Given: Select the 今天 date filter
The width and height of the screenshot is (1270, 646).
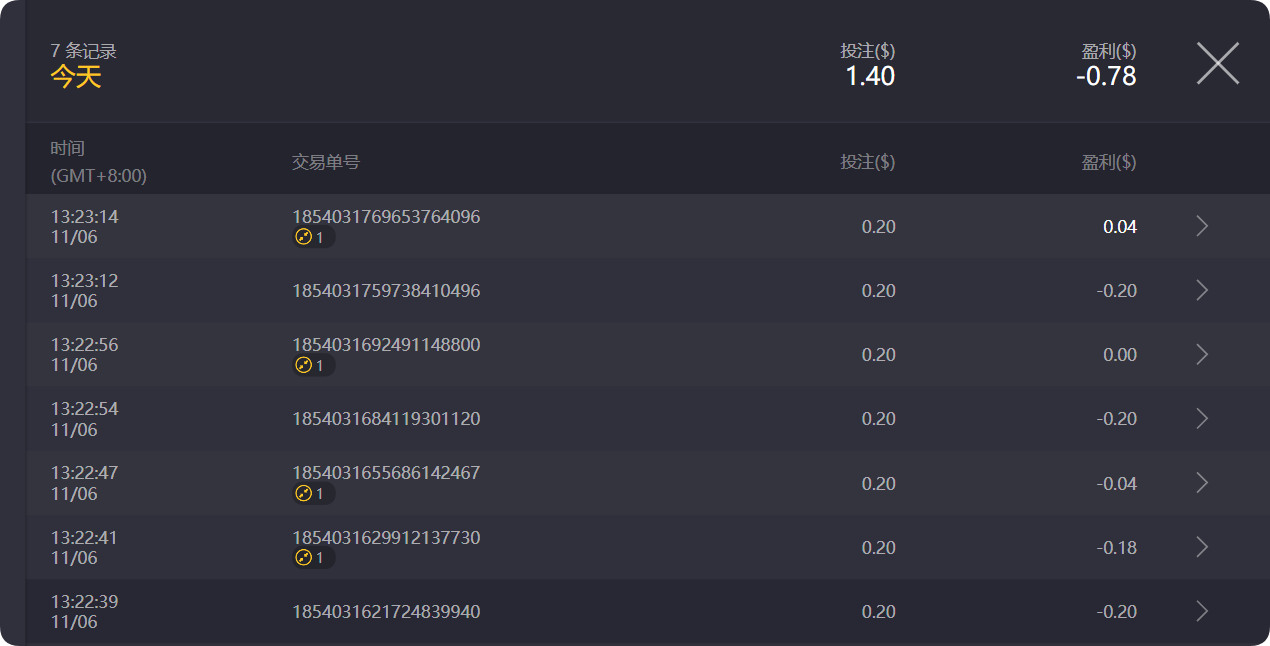Looking at the screenshot, I should (76, 77).
